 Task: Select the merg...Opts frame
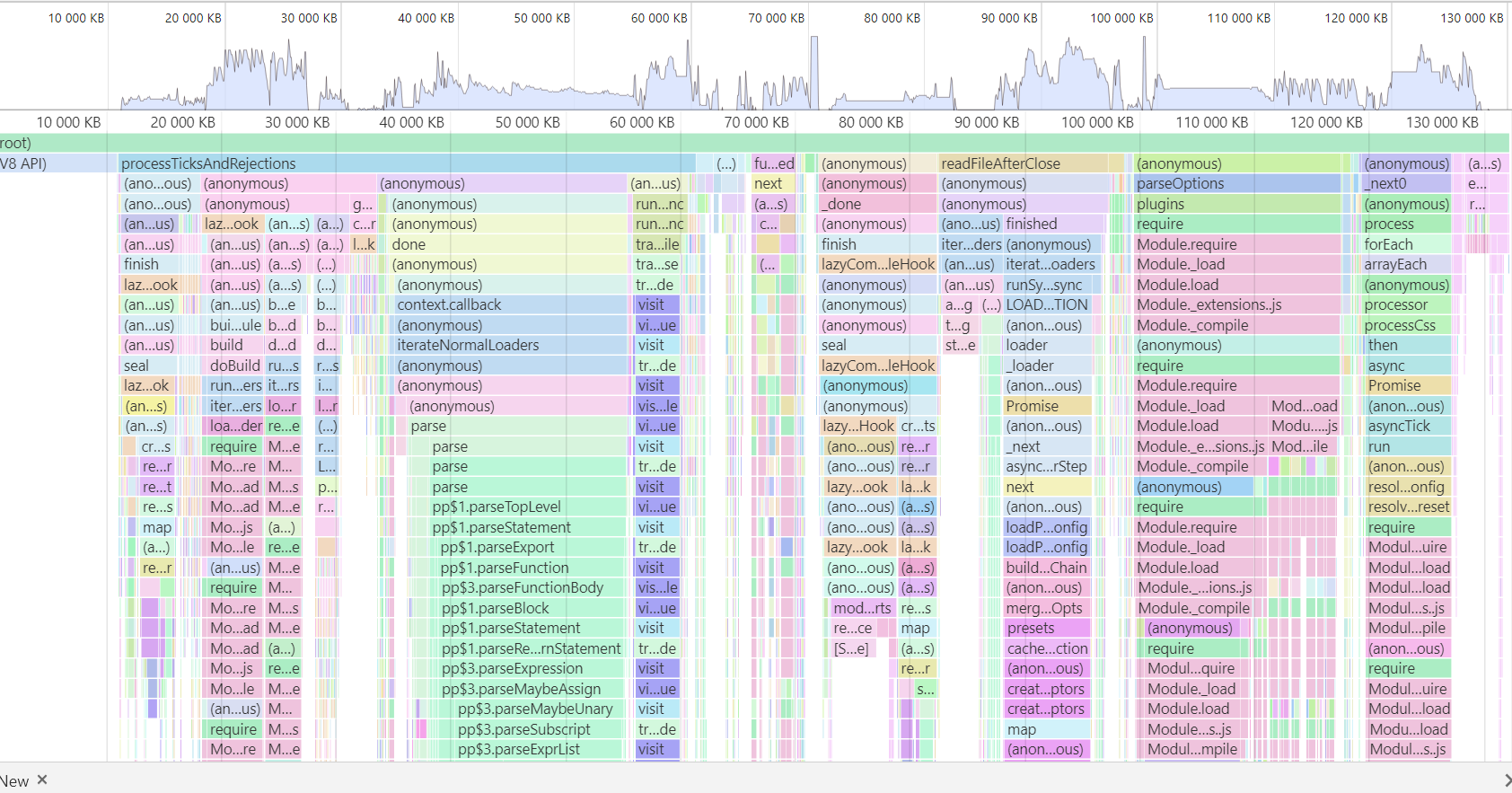pyautogui.click(x=1047, y=608)
